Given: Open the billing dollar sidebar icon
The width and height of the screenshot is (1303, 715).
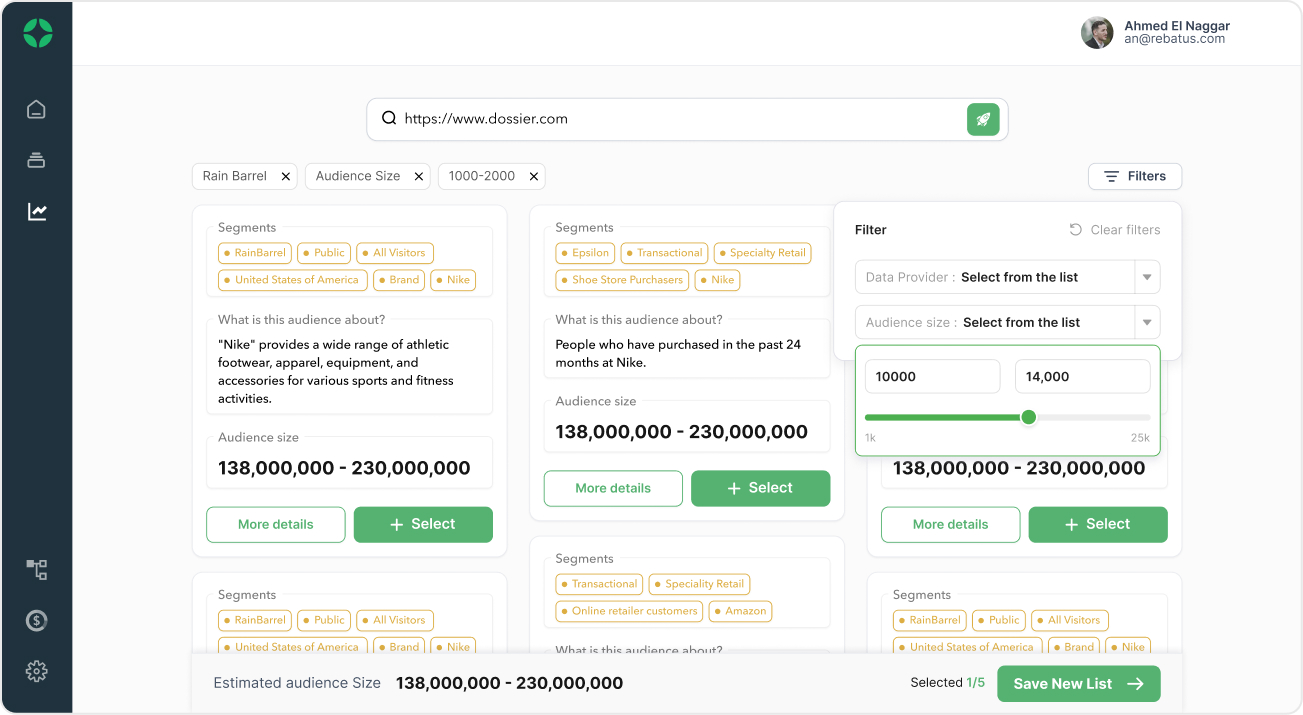Looking at the screenshot, I should (37, 621).
